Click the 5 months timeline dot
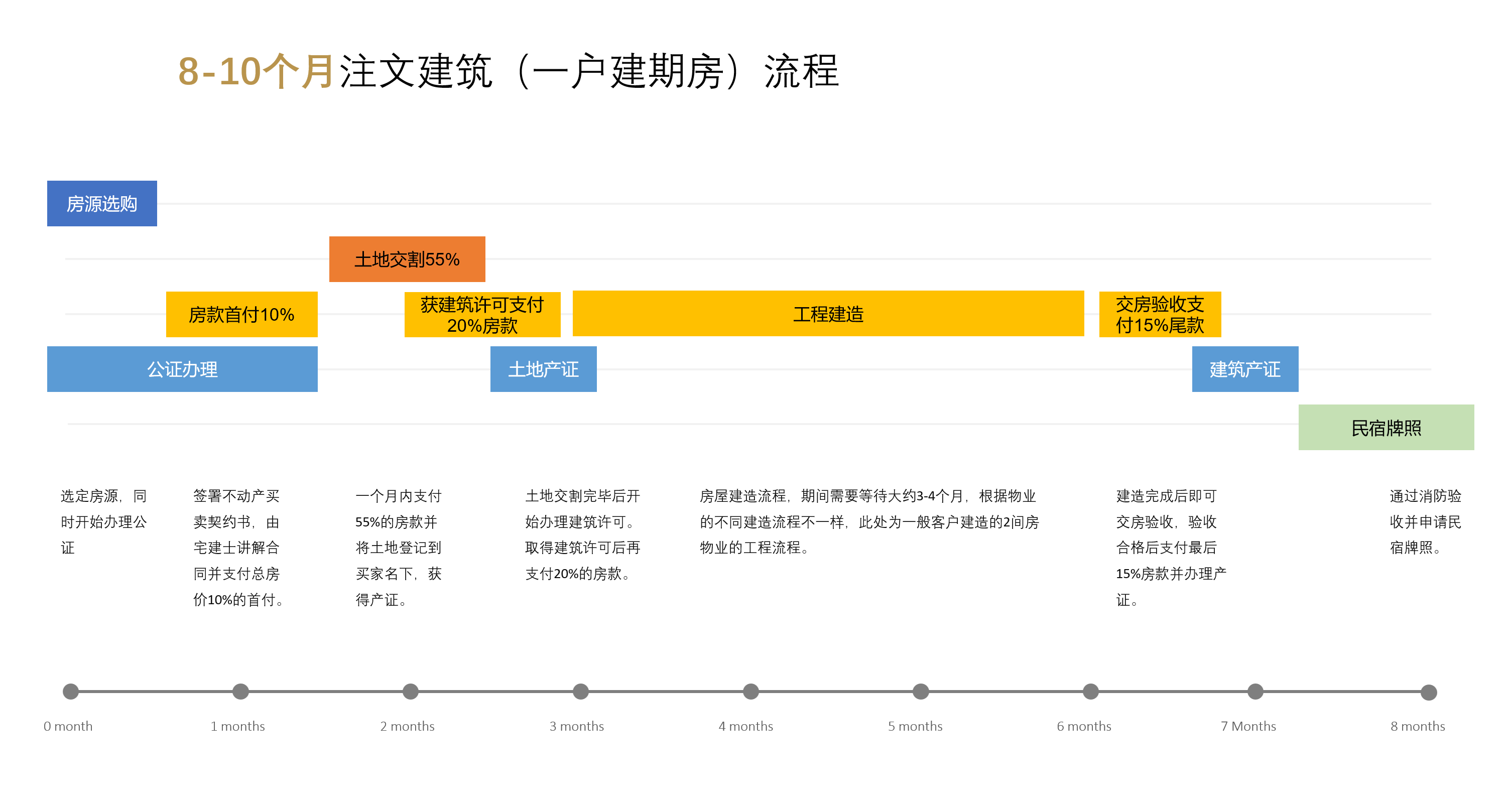 [921, 692]
